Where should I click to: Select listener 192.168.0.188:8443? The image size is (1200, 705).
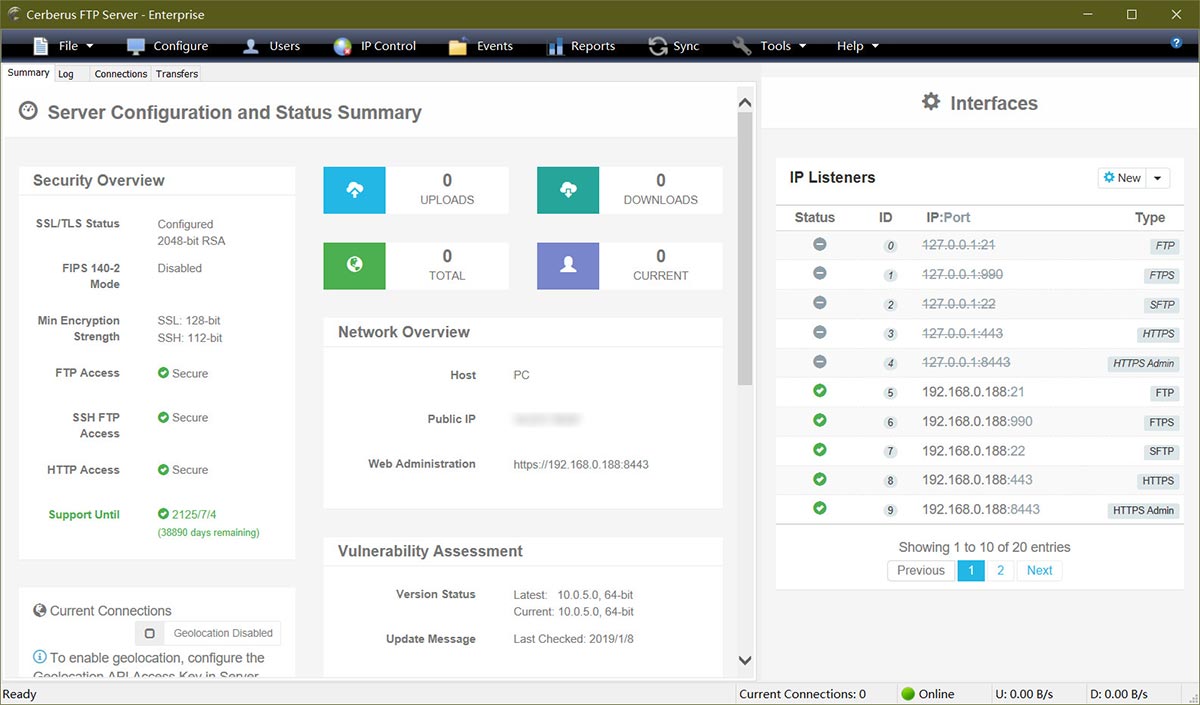pyautogui.click(x=980, y=510)
